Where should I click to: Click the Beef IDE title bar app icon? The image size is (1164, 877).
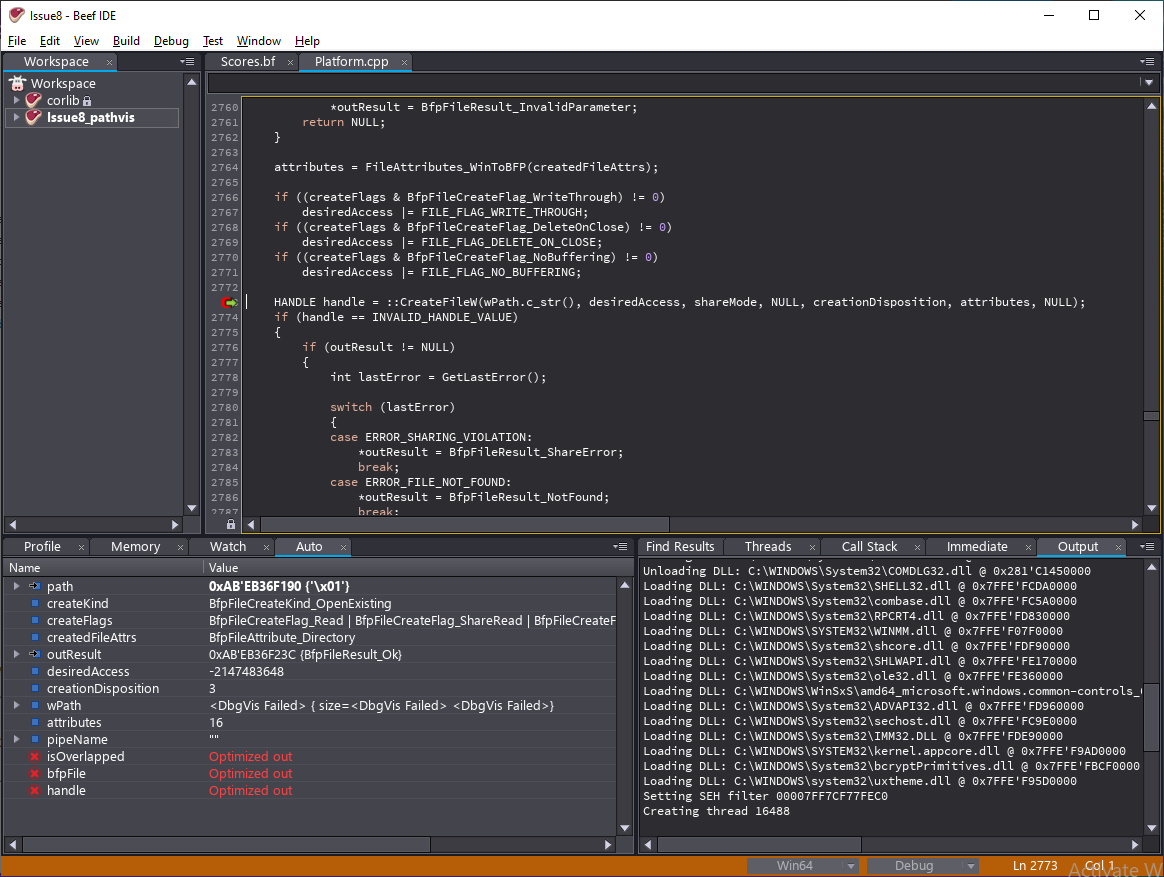(x=16, y=15)
